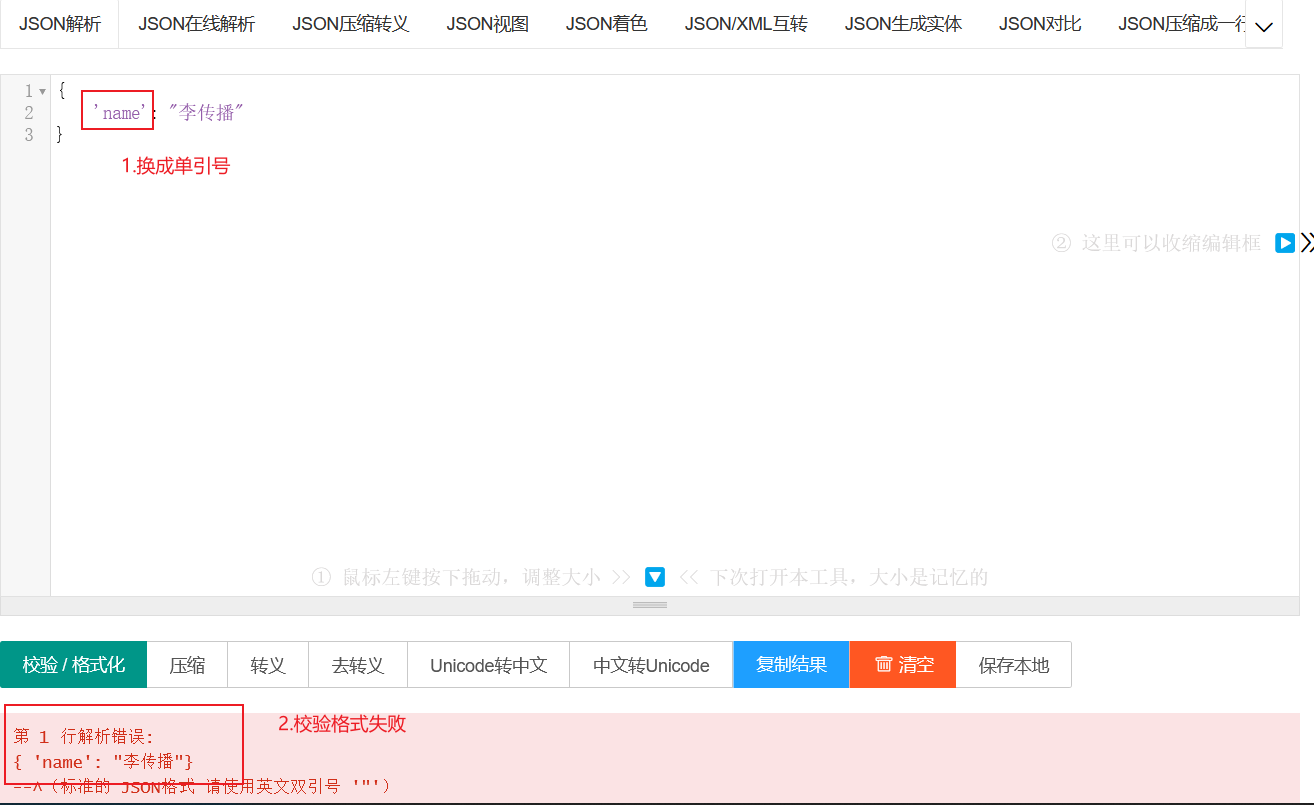Expand the tab list chevron dropdown
Image resolution: width=1314 pixels, height=805 pixels.
1263,27
